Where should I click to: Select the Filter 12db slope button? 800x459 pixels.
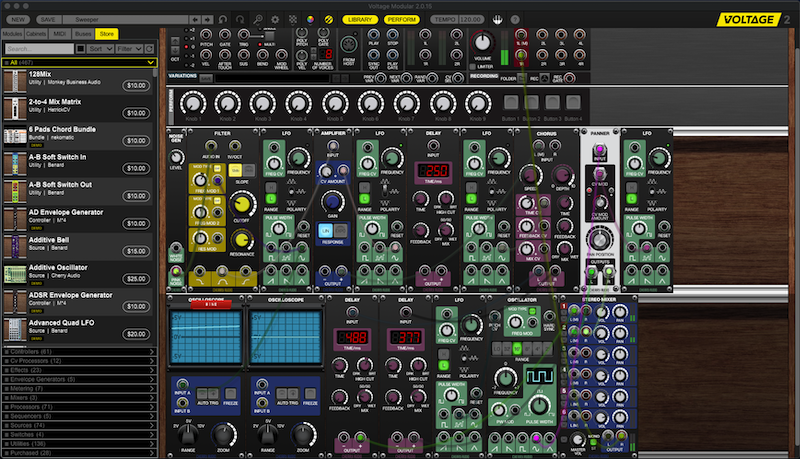click(236, 170)
